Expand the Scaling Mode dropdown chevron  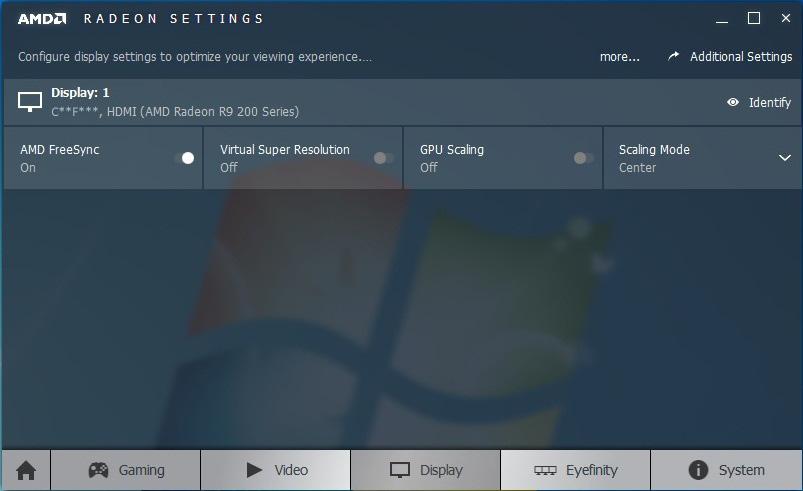(x=785, y=158)
